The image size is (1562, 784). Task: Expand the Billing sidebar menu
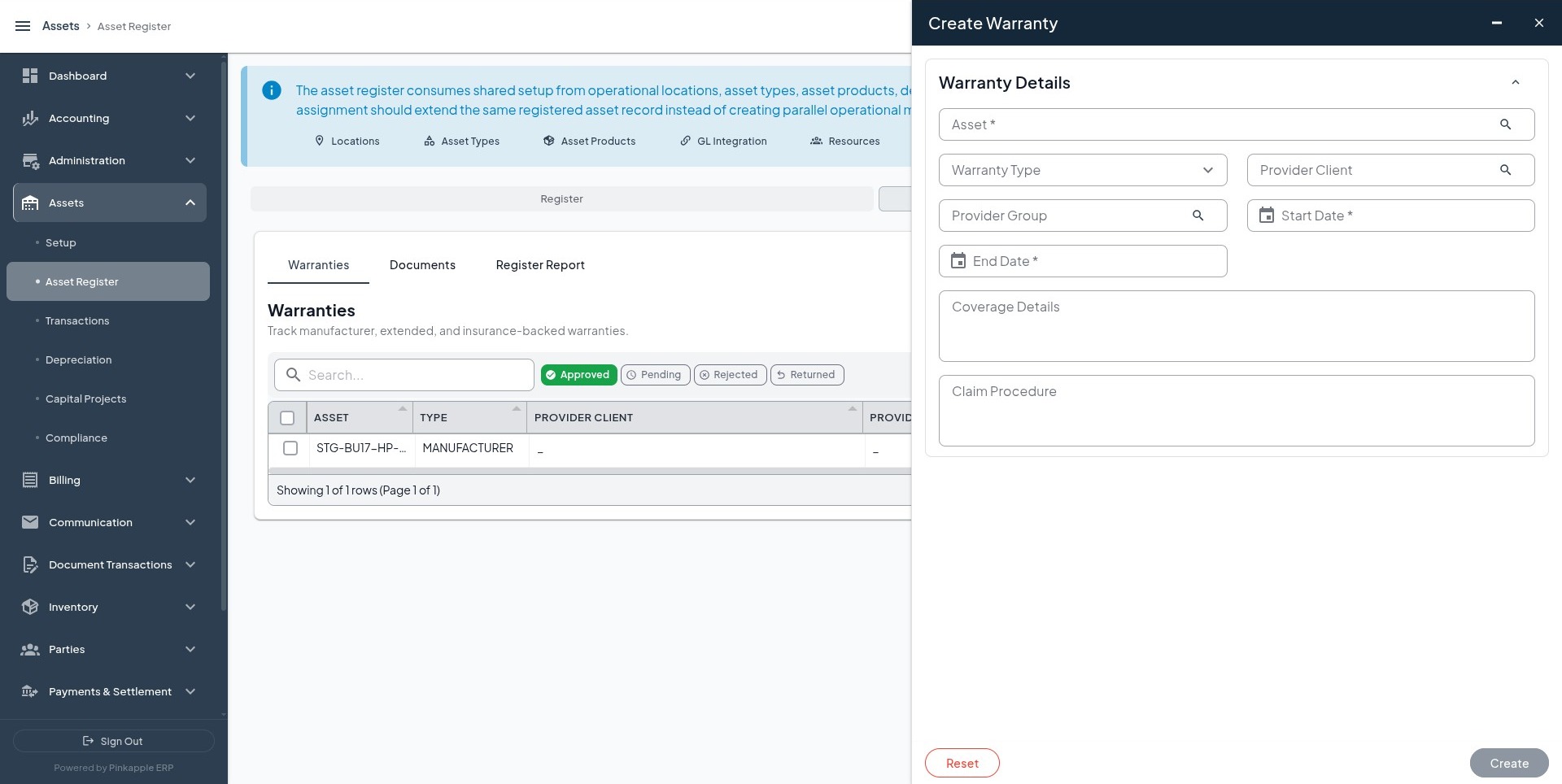point(190,480)
